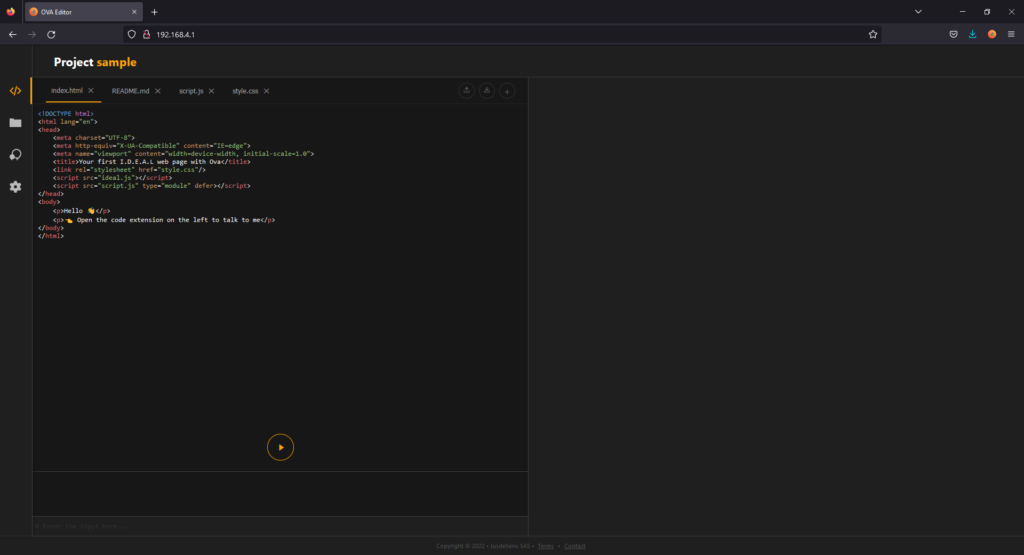Click the upload file icon in editor toolbar
Screen dimensions: 1024x555
466,91
